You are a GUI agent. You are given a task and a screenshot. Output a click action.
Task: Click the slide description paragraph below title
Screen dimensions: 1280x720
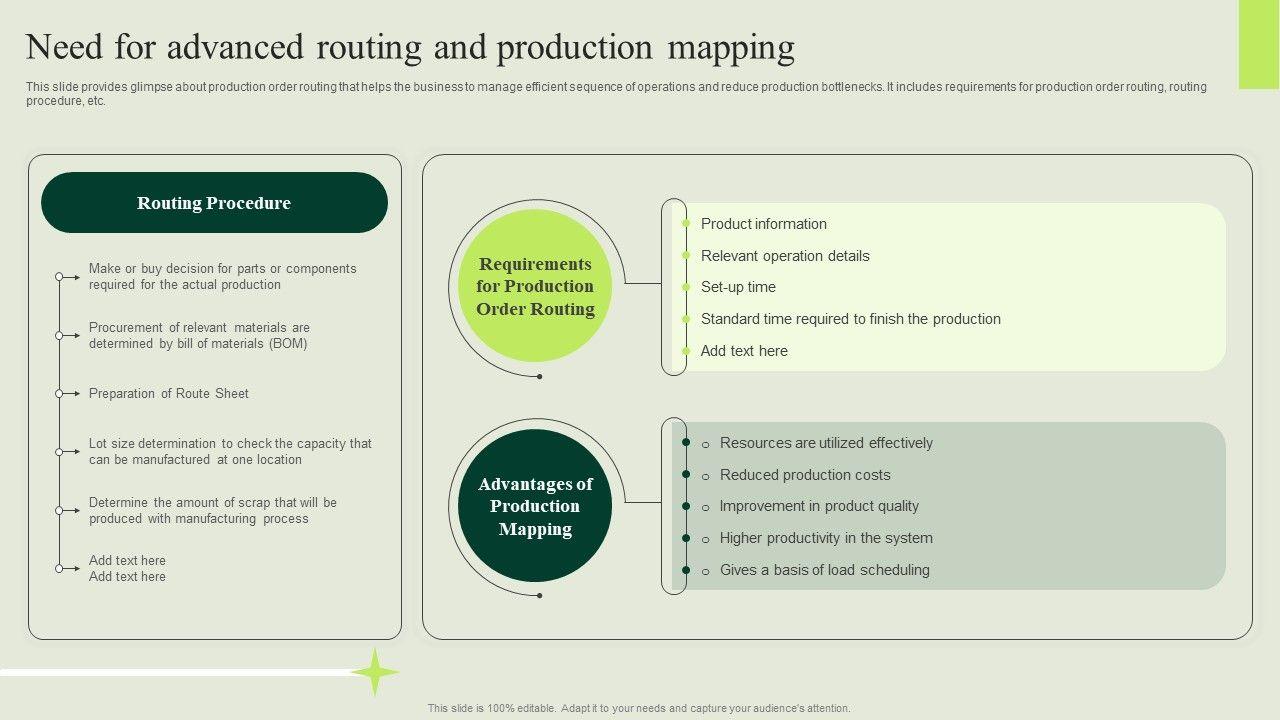[x=616, y=94]
